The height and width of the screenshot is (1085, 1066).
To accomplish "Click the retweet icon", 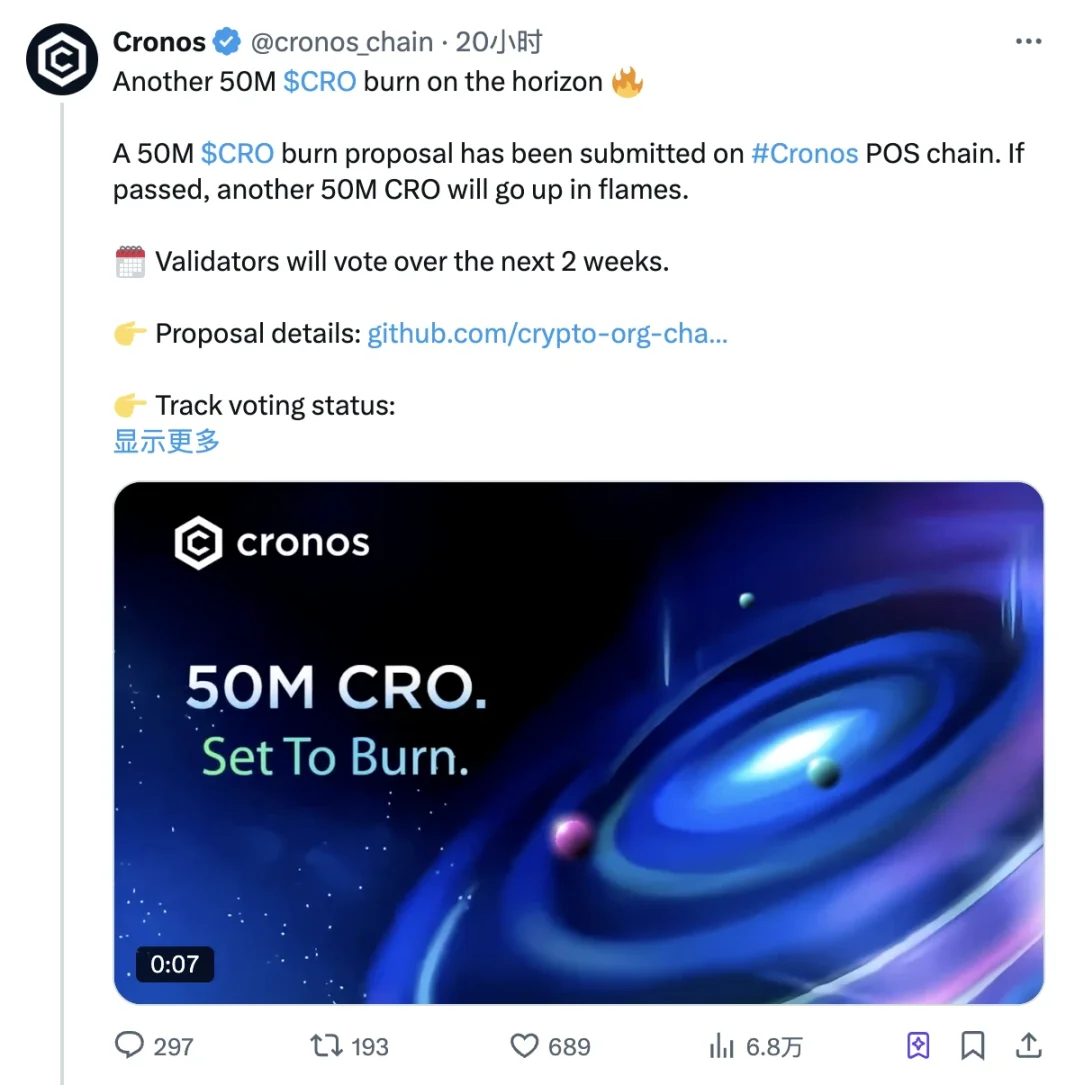I will [x=325, y=1046].
